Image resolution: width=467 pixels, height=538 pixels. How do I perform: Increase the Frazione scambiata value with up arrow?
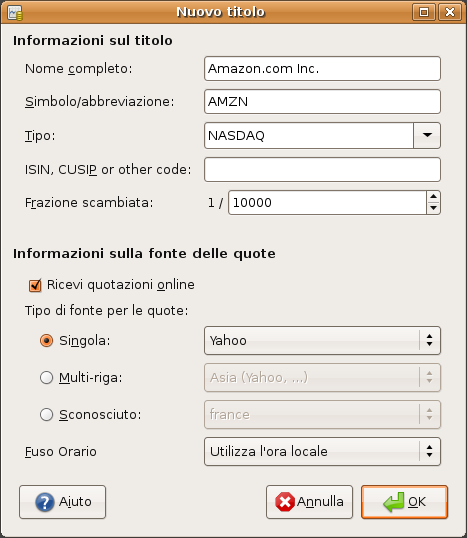pyautogui.click(x=433, y=197)
